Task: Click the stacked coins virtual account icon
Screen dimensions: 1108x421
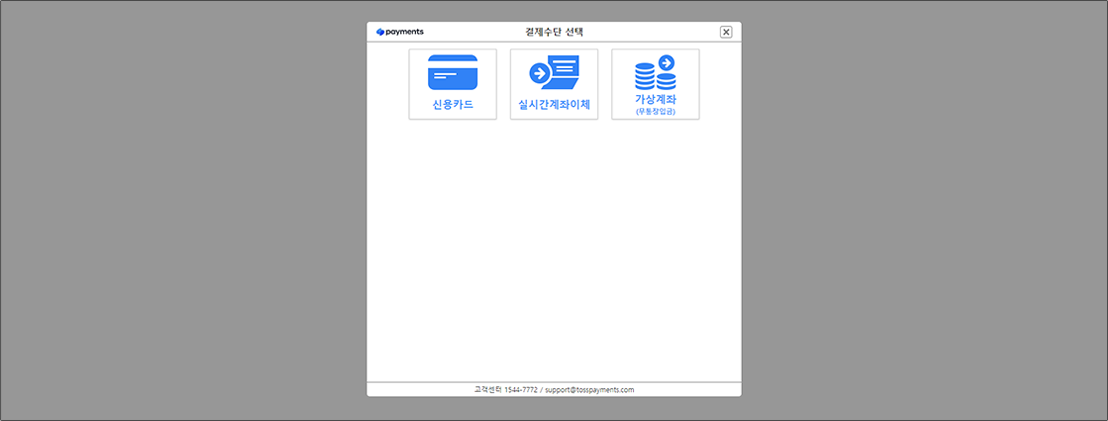Action: [x=655, y=75]
